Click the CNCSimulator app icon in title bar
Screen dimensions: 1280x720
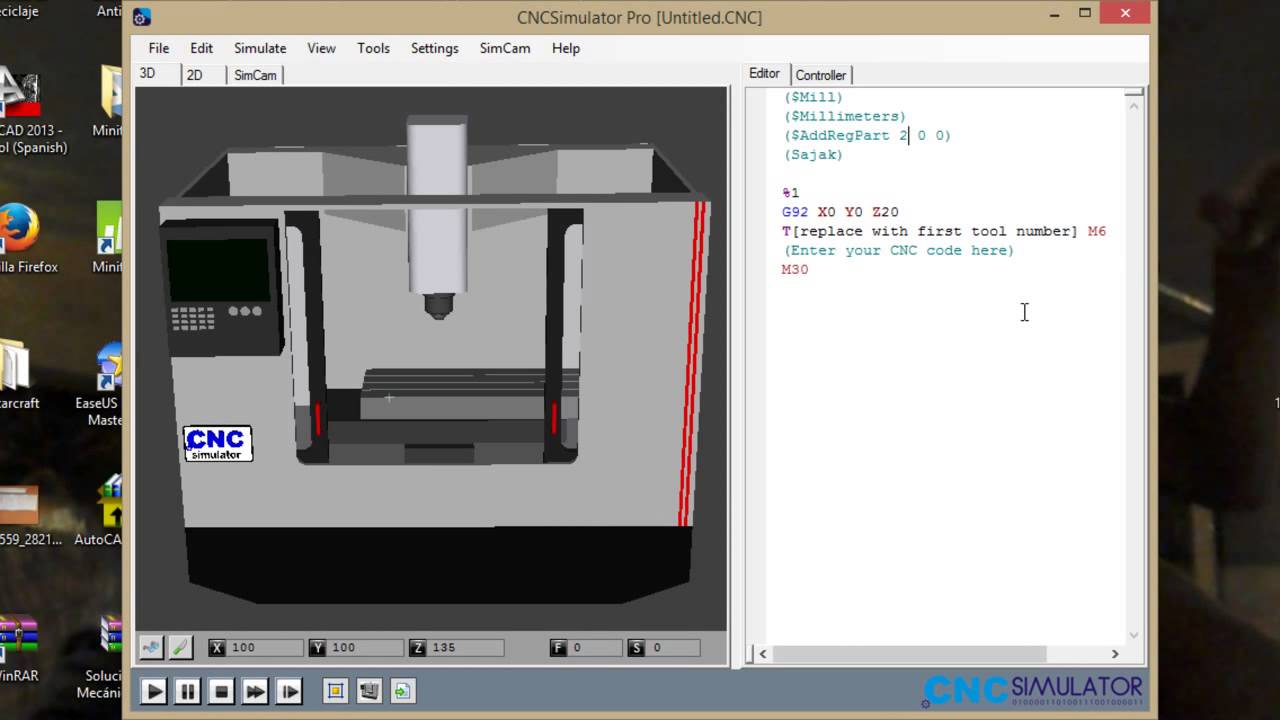(142, 17)
